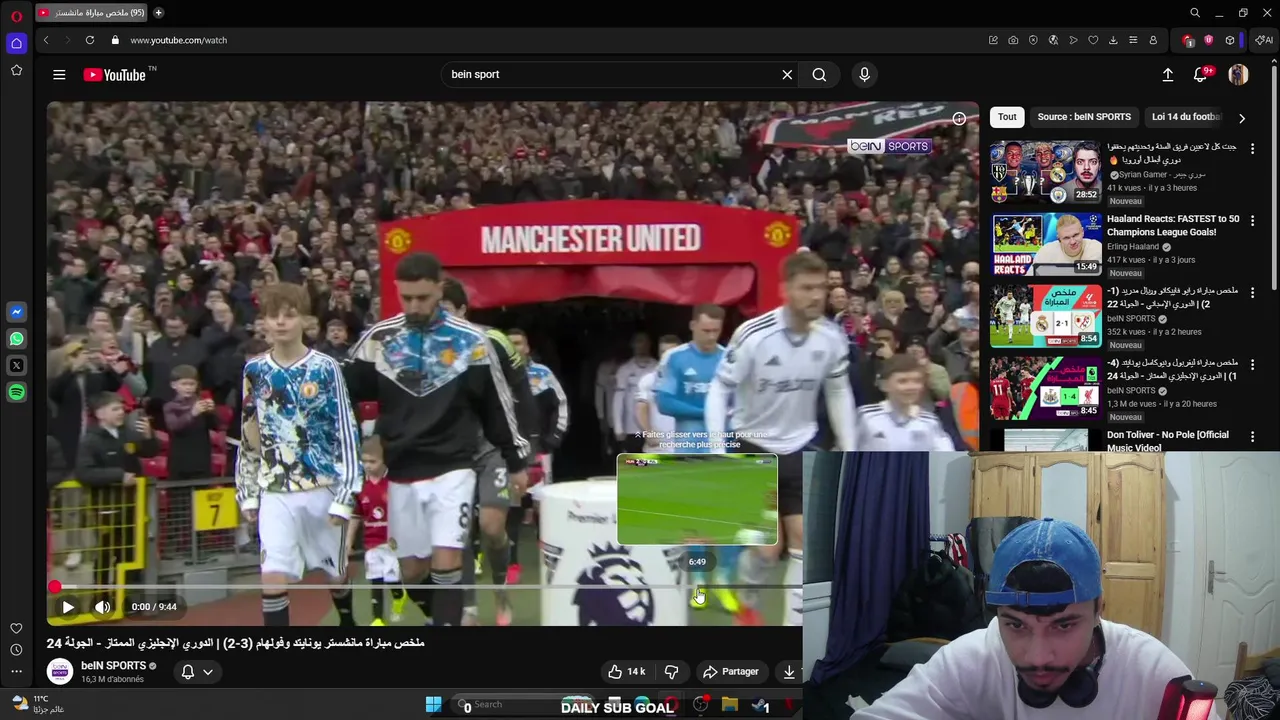The height and width of the screenshot is (720, 1280).
Task: Open the Opera Flow send icon
Action: point(1073,40)
